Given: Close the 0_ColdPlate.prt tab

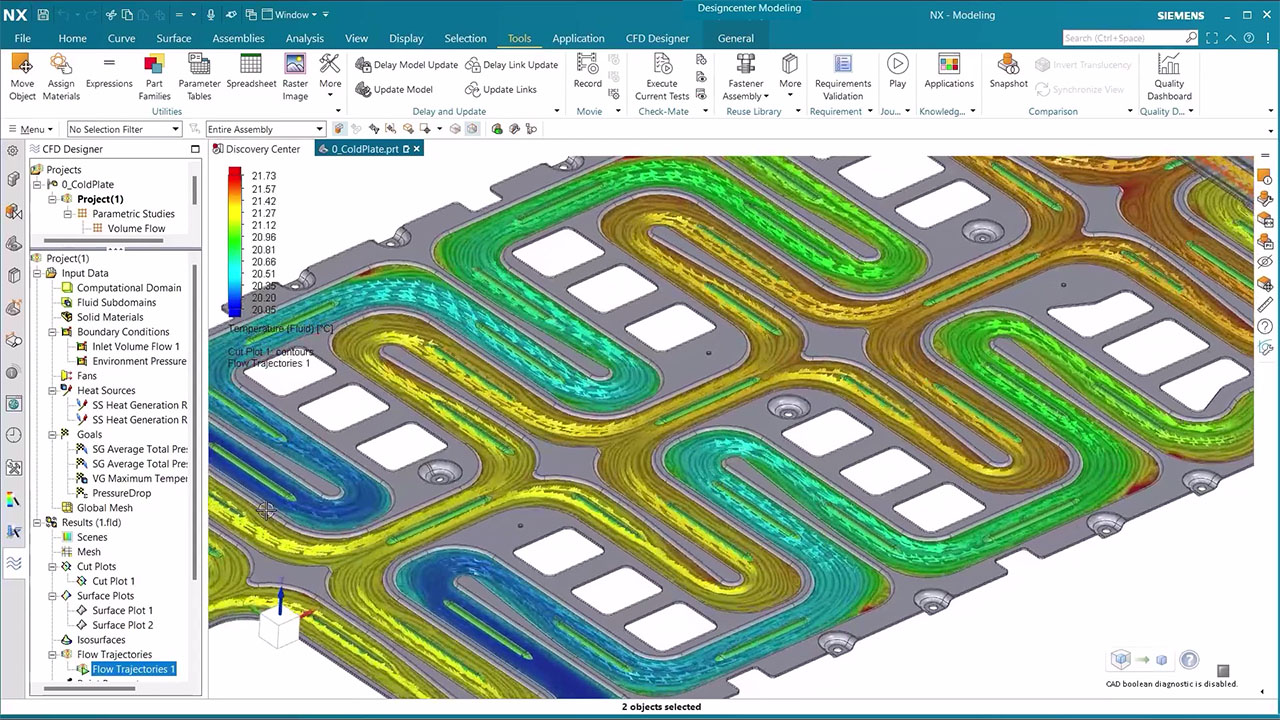Looking at the screenshot, I should point(417,149).
